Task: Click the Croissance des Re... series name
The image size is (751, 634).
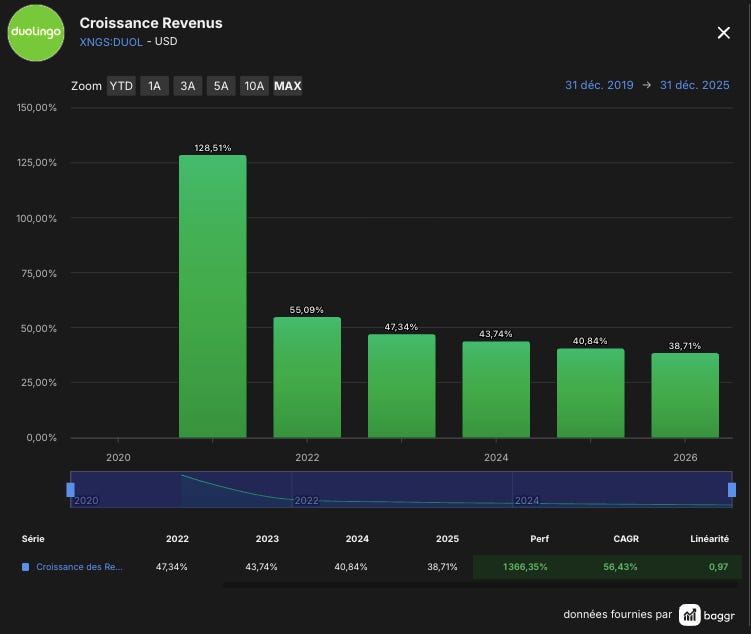Action: point(80,567)
